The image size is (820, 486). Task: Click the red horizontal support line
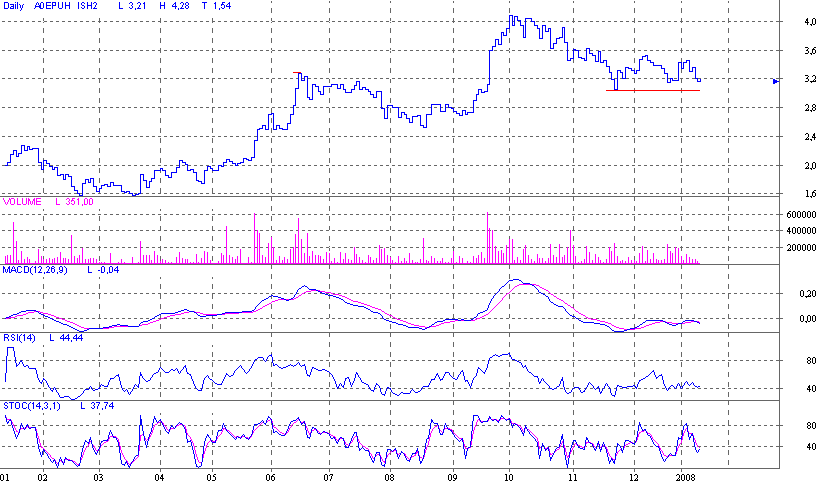pyautogui.click(x=653, y=91)
